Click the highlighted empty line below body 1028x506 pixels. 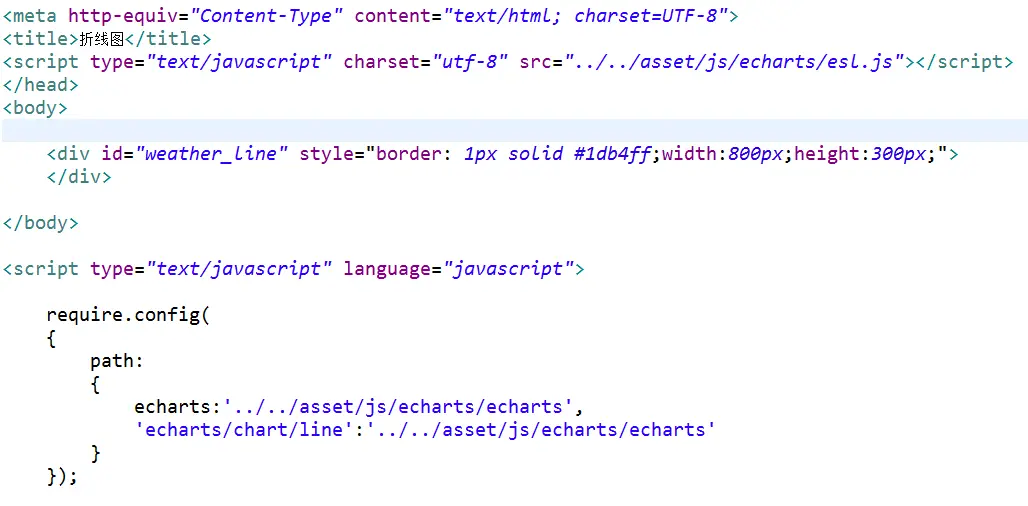pos(514,131)
